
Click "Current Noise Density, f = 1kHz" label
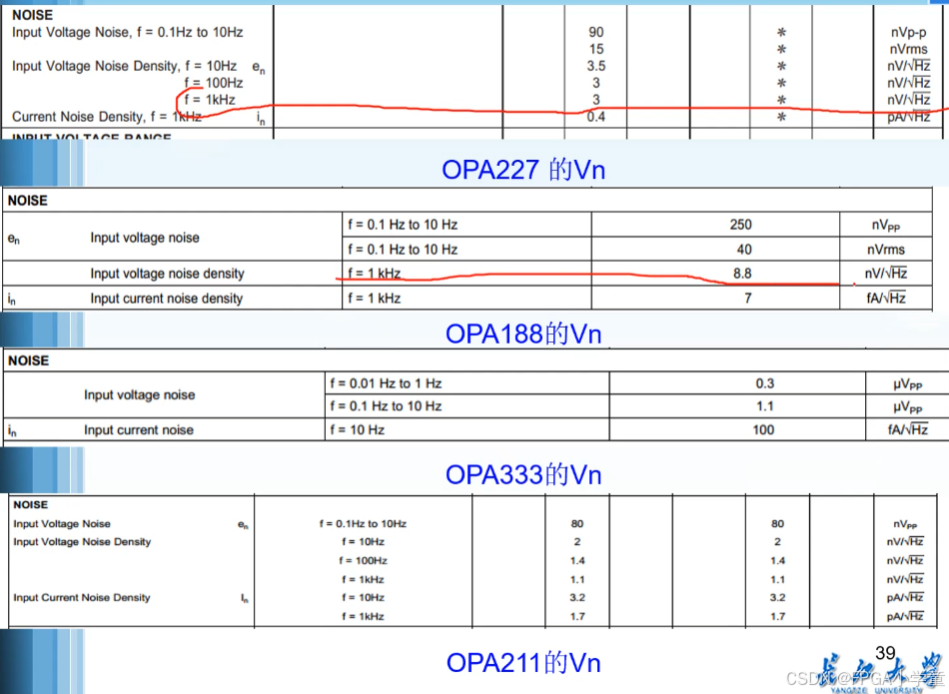tap(107, 117)
